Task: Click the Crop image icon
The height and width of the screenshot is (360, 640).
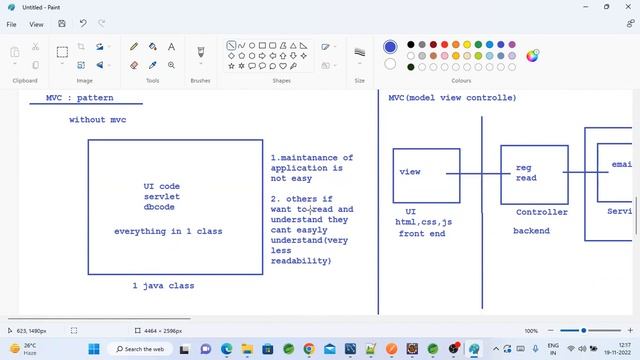Action: point(81,47)
